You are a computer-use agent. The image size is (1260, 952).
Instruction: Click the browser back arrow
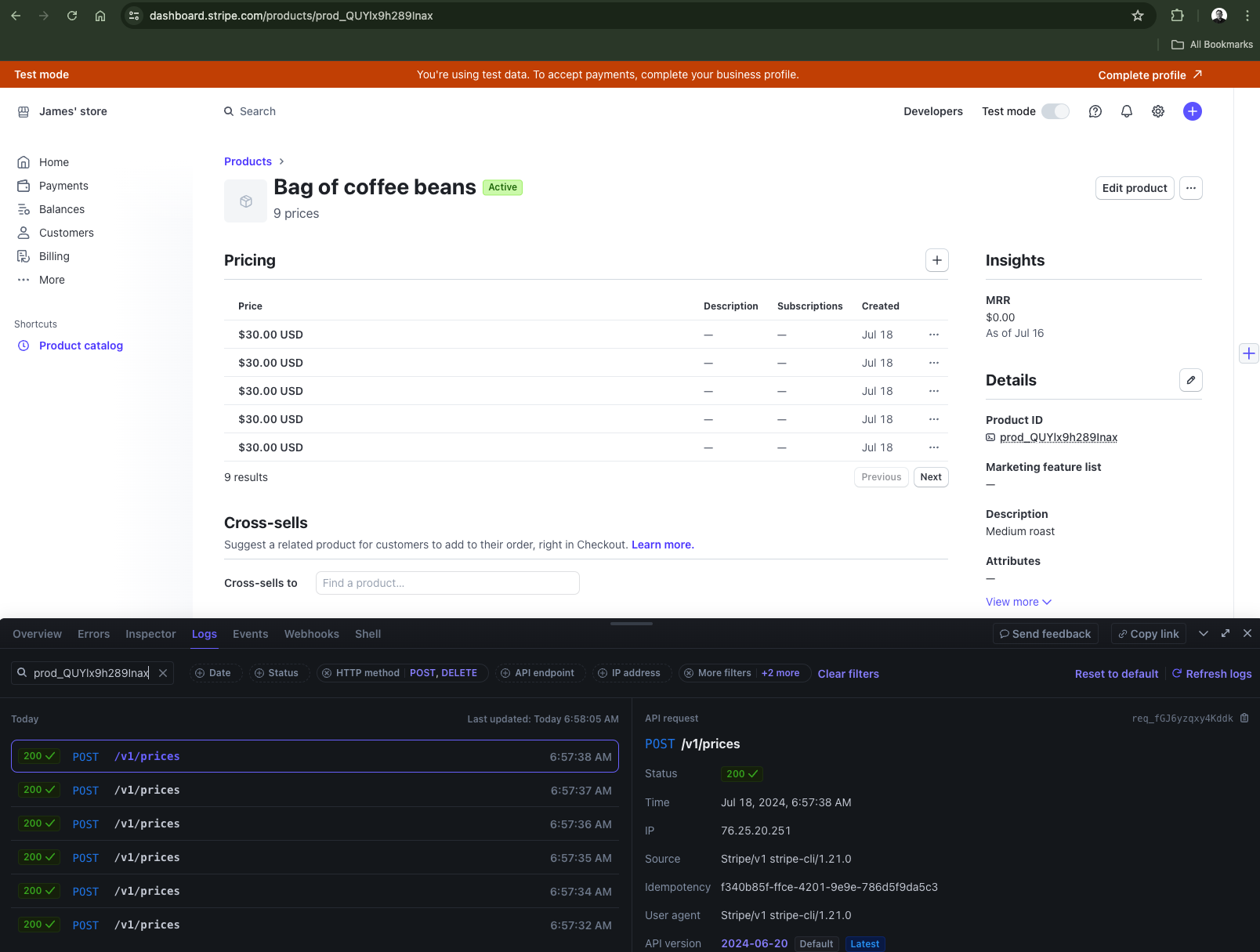(x=16, y=16)
